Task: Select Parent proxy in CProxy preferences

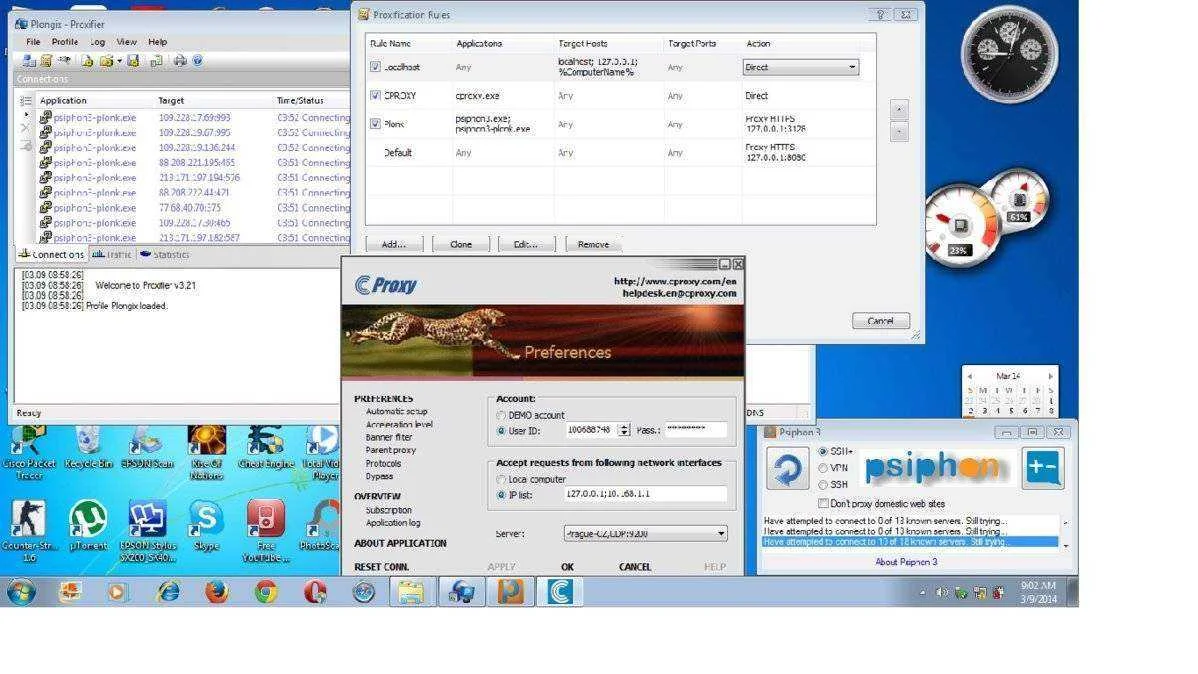Action: (x=390, y=450)
